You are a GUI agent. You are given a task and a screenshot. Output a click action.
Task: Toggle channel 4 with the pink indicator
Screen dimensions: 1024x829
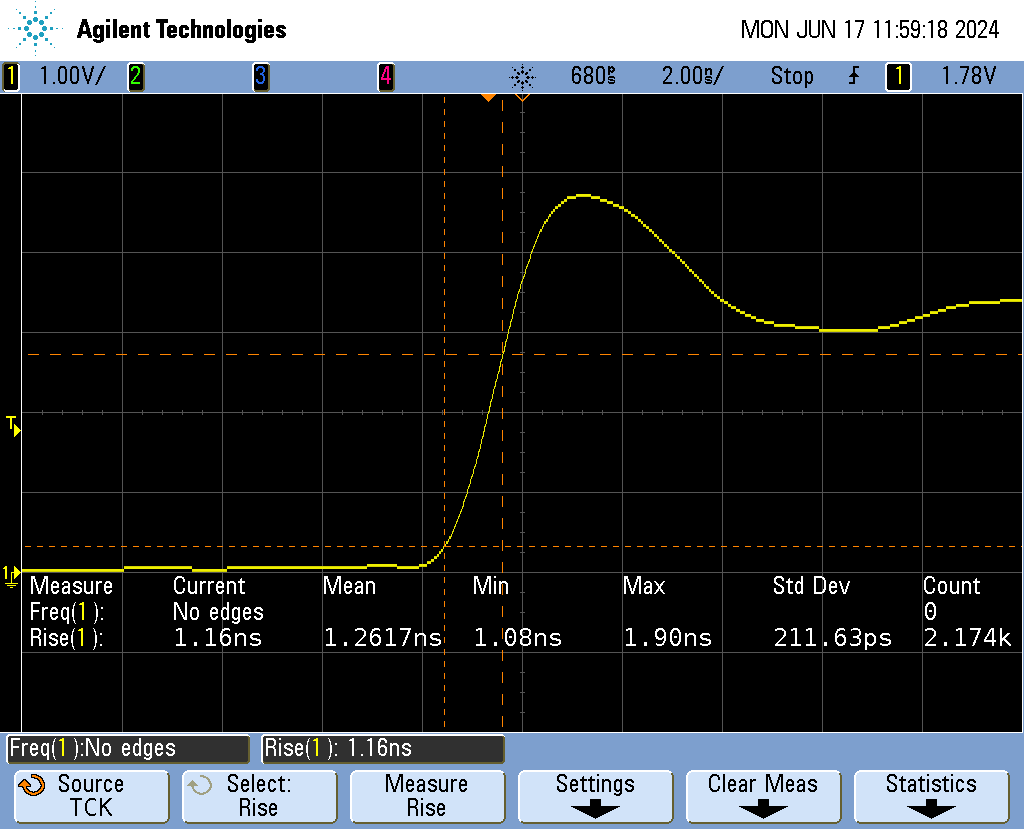pos(385,76)
